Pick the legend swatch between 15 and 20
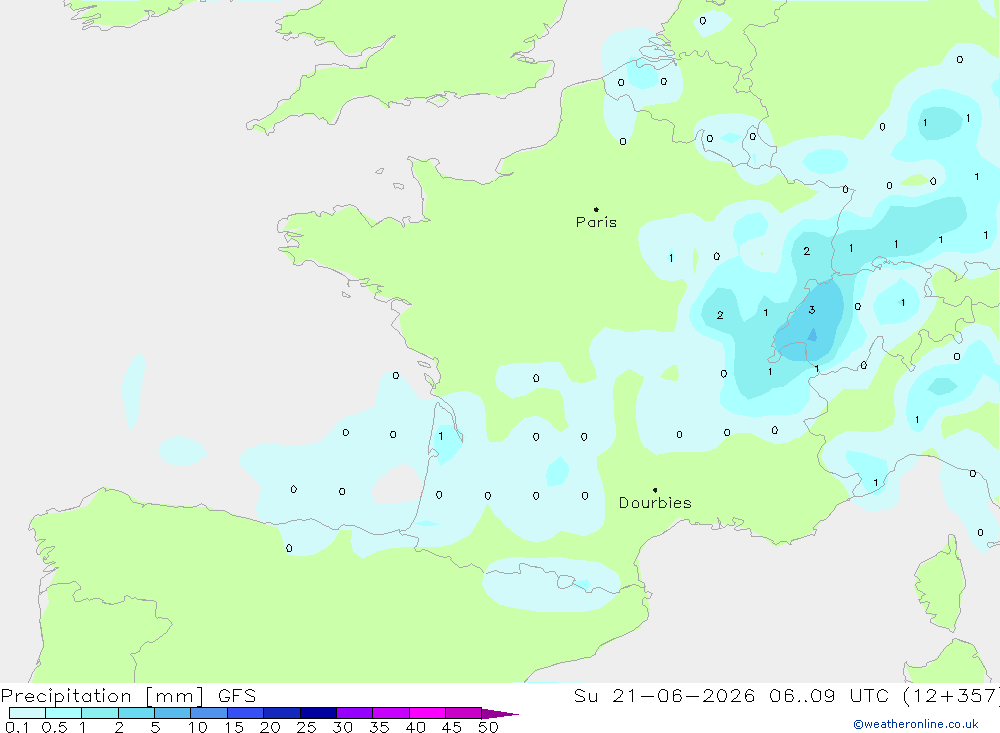The image size is (1000, 733). pyautogui.click(x=246, y=713)
